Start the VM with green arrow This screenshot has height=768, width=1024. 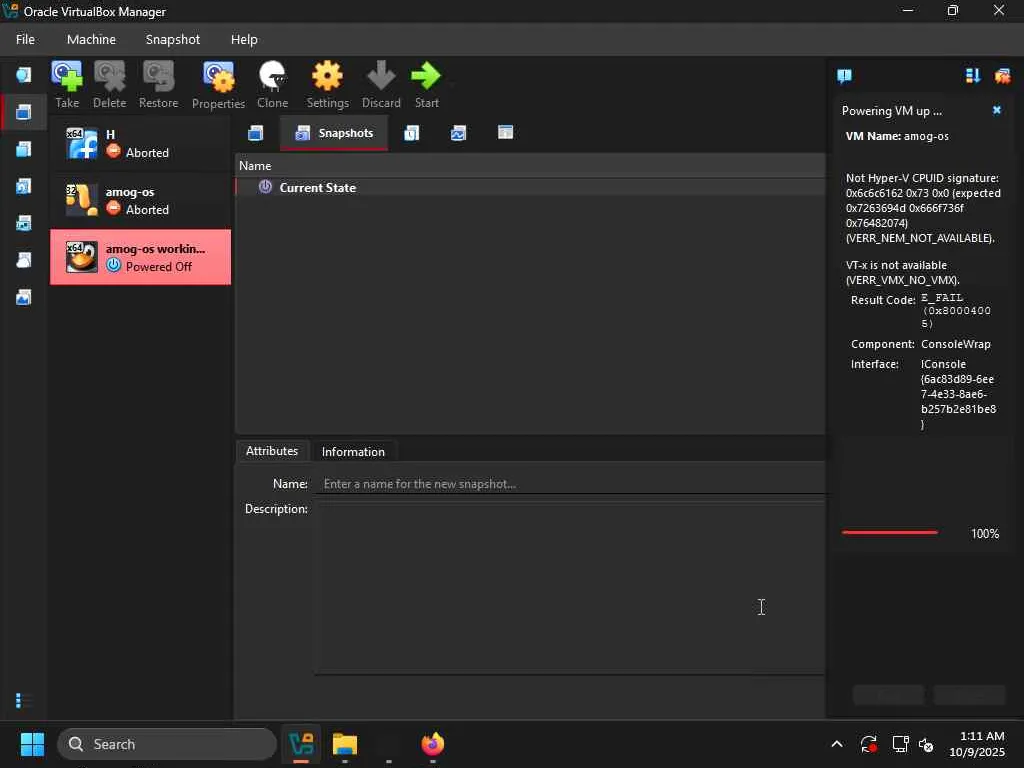coord(426,85)
